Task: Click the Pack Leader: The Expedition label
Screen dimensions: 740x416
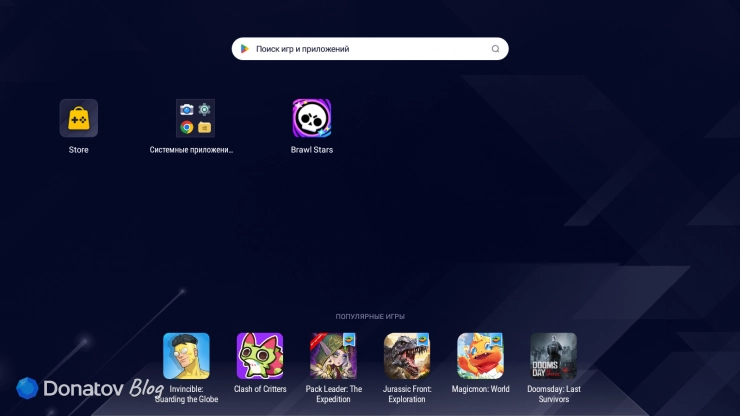Action: tap(333, 394)
